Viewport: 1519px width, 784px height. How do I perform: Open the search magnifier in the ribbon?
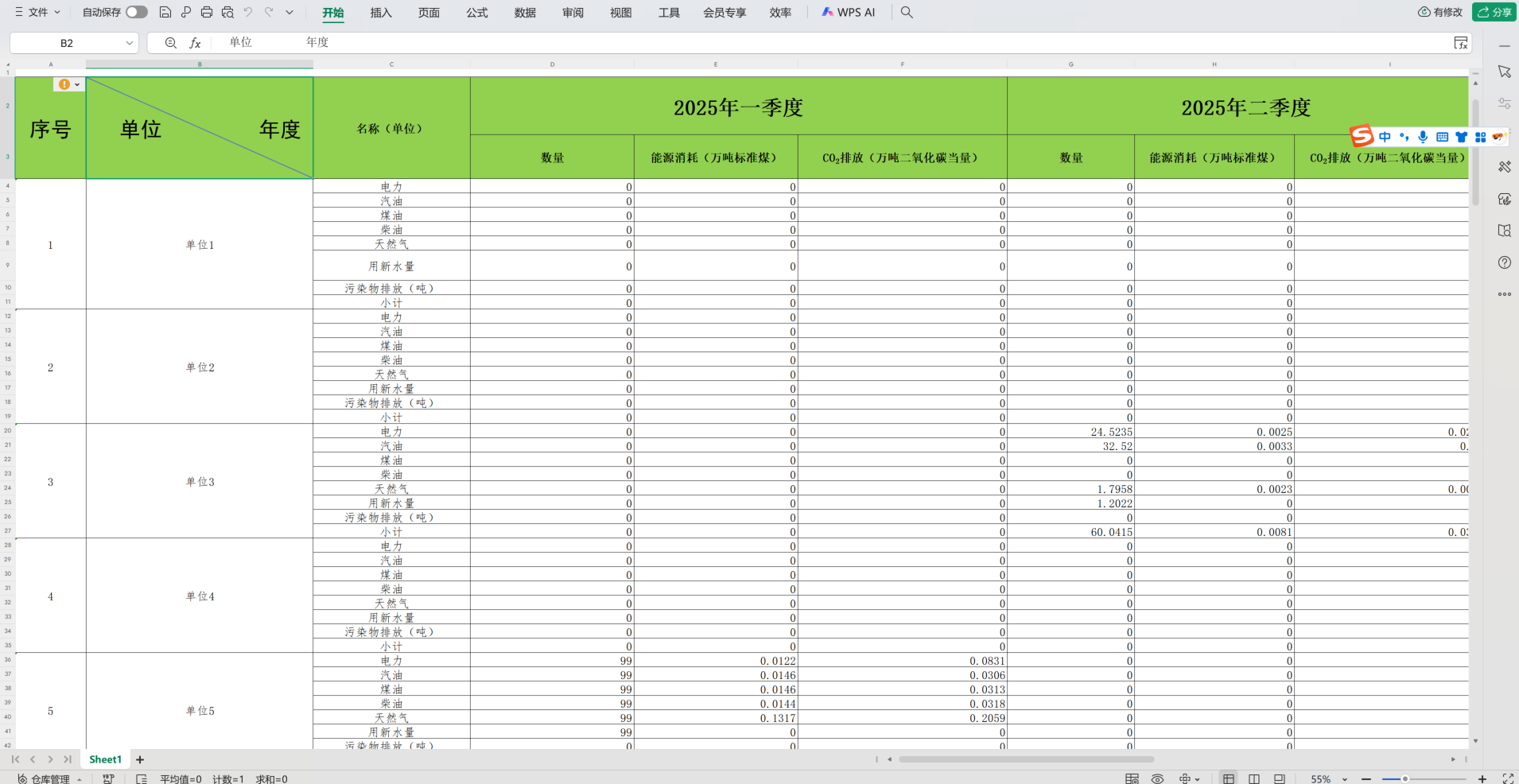(x=907, y=12)
